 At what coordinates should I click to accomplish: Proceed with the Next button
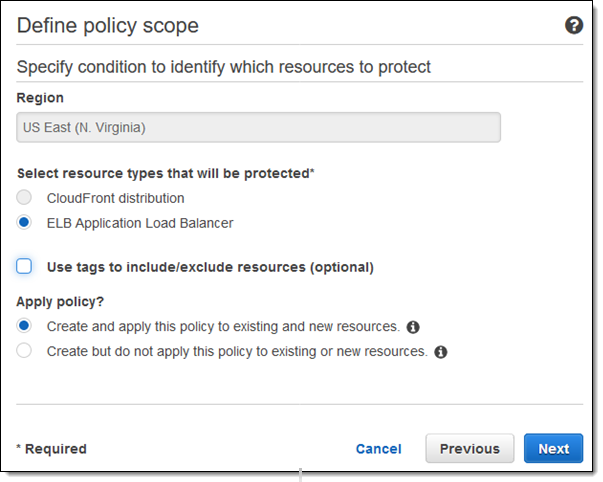coord(553,449)
